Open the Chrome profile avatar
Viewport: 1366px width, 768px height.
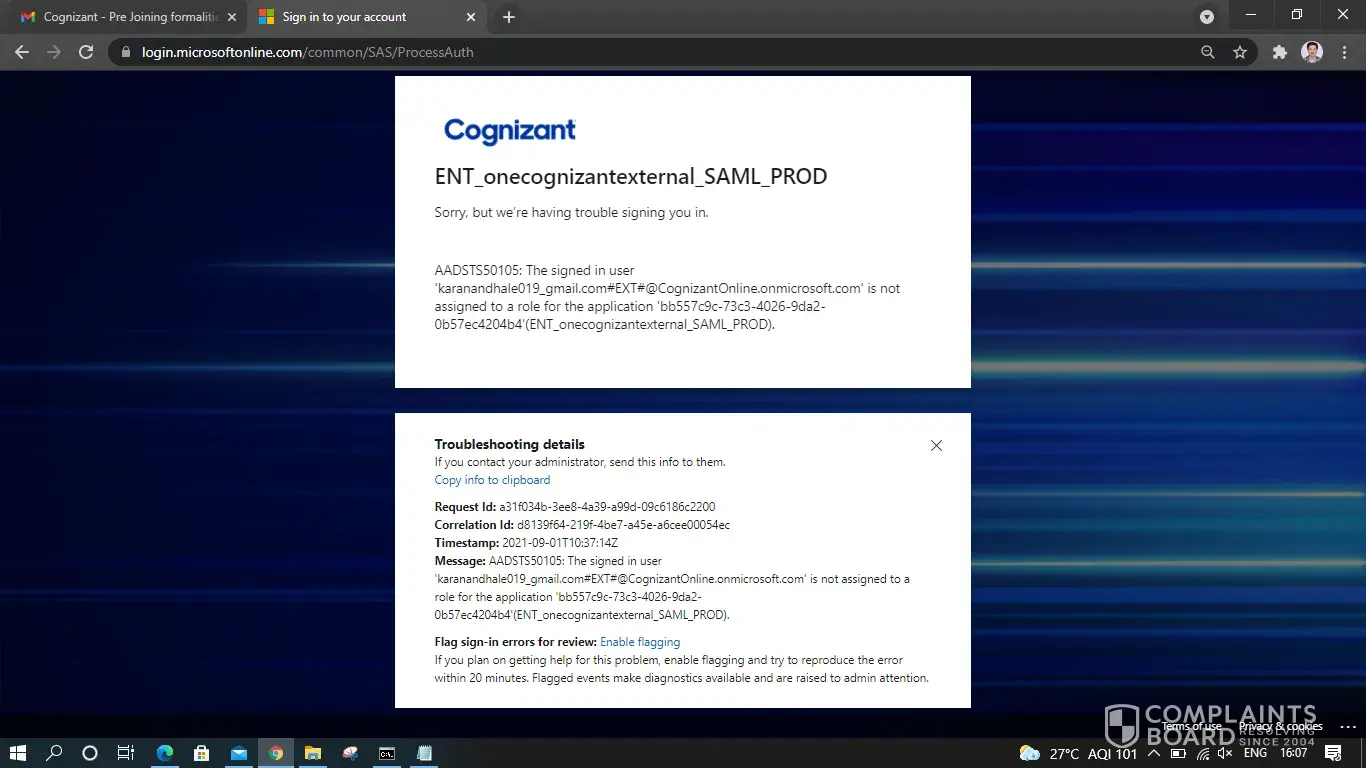tap(1312, 52)
